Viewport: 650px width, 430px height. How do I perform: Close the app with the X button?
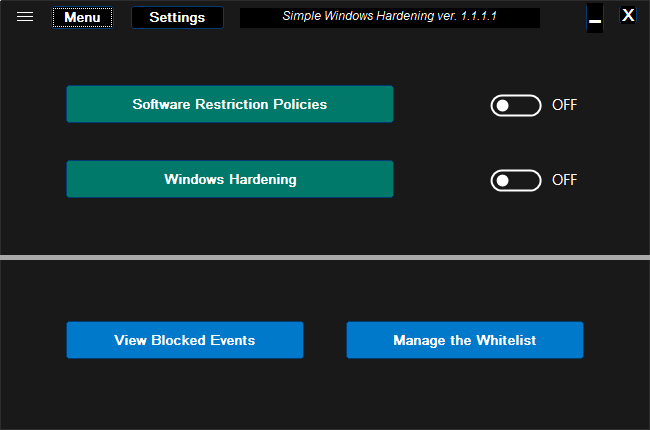click(628, 15)
